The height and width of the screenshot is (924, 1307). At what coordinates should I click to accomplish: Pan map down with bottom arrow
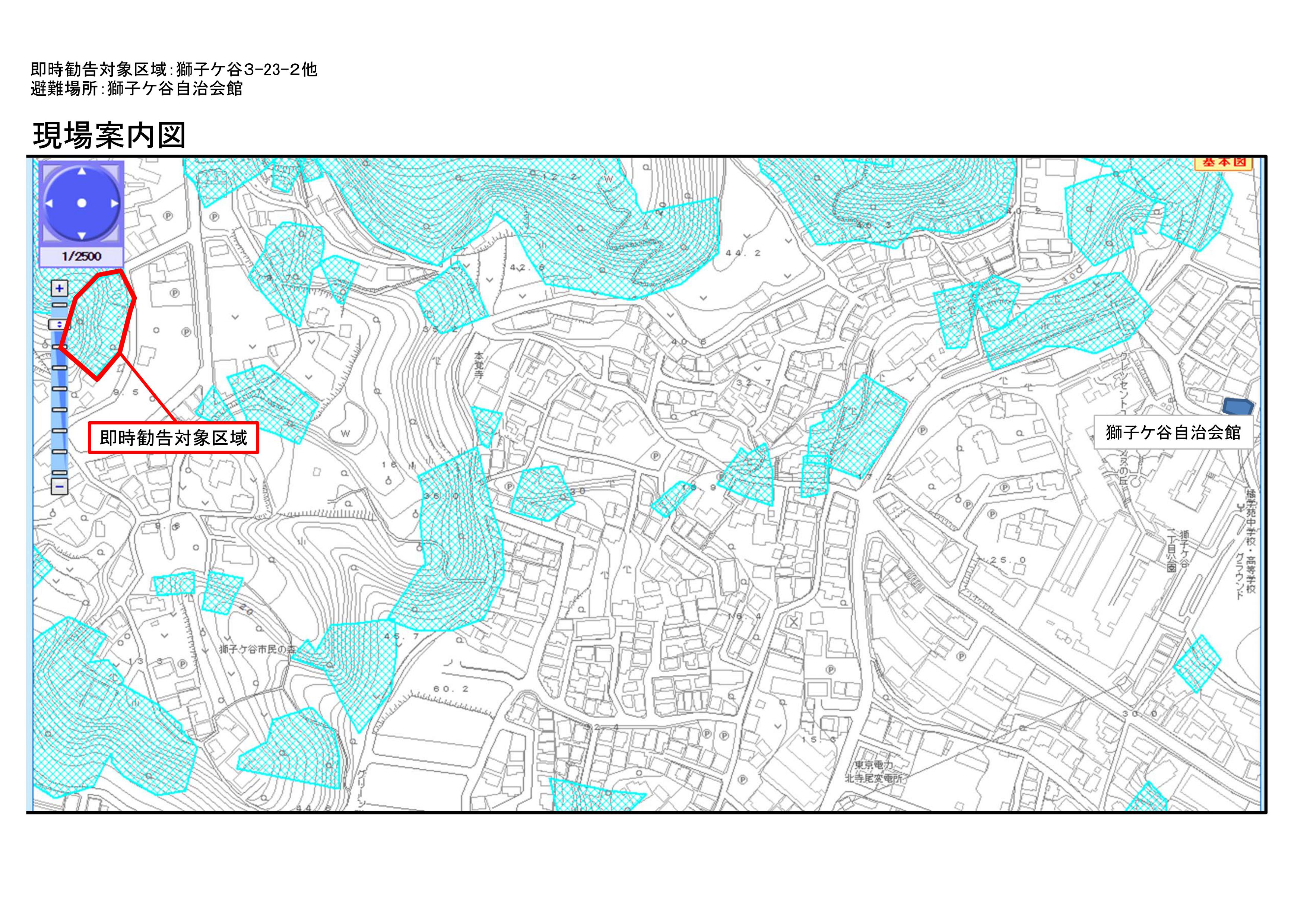(x=82, y=235)
